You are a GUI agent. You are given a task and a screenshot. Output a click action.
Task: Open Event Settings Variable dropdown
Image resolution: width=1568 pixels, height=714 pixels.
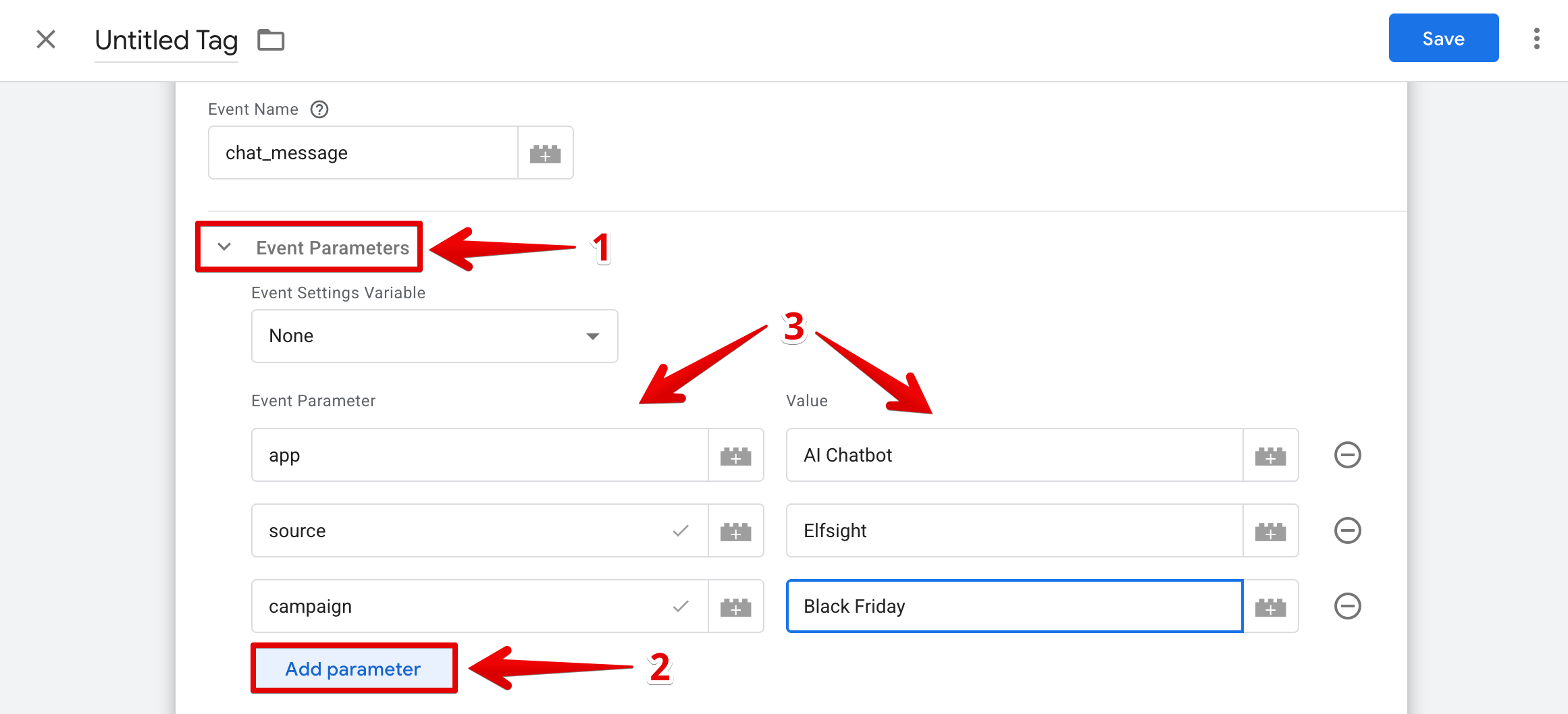(434, 336)
